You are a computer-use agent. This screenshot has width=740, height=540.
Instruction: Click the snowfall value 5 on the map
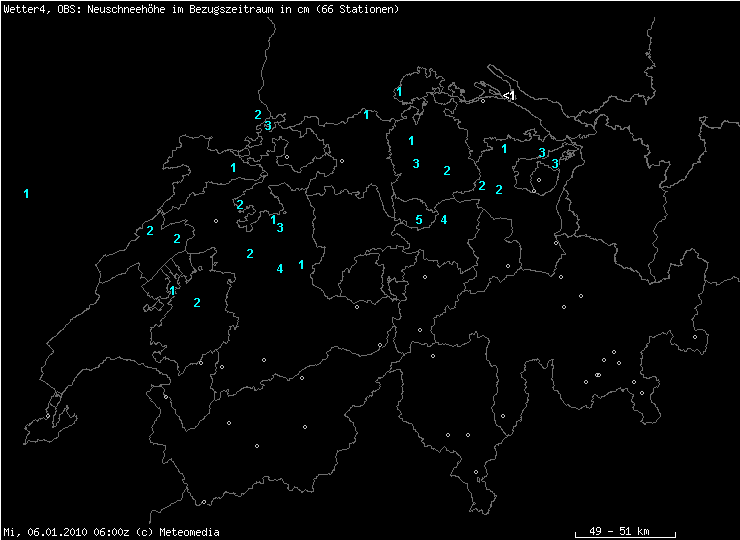[419, 220]
